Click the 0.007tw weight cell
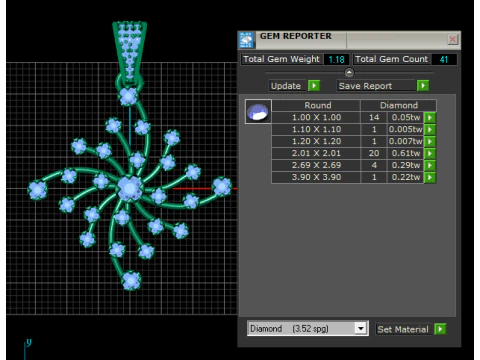The image size is (480, 360). [405, 141]
